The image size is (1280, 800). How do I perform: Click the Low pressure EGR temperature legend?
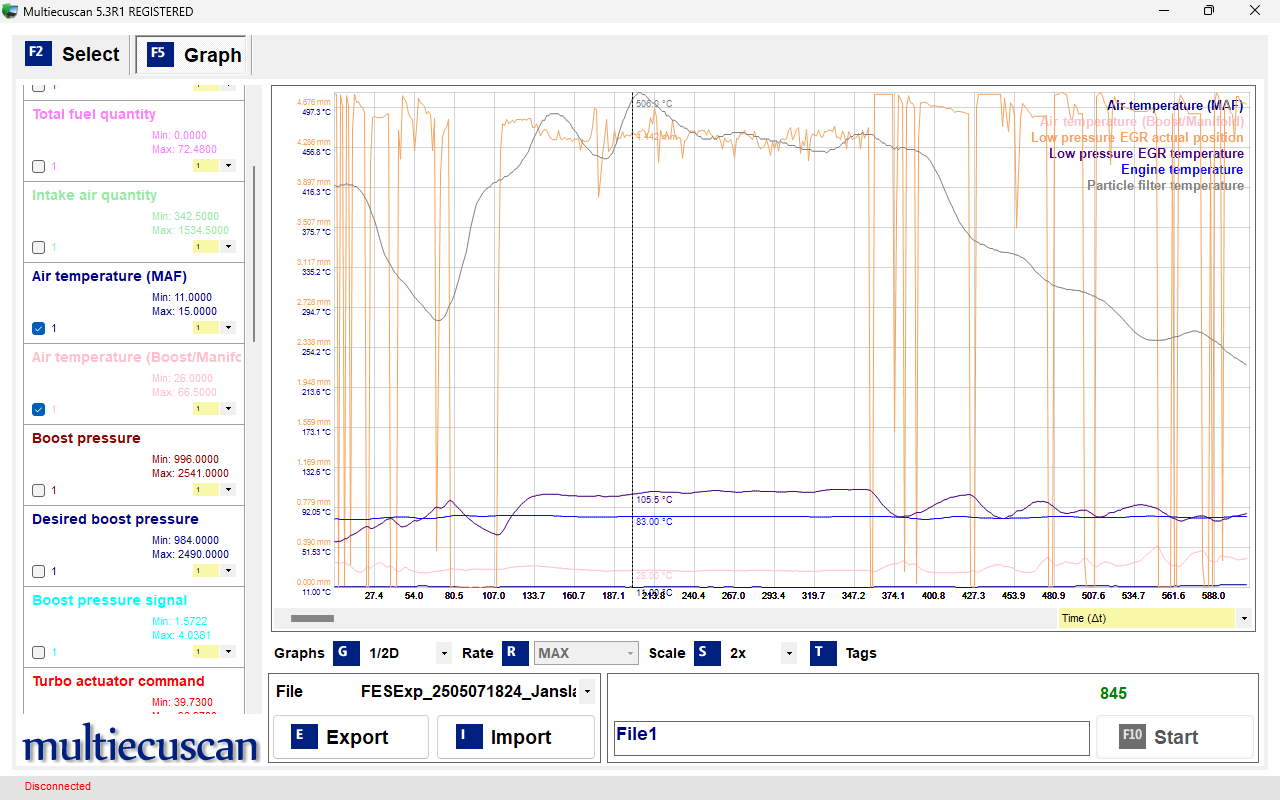click(1146, 153)
